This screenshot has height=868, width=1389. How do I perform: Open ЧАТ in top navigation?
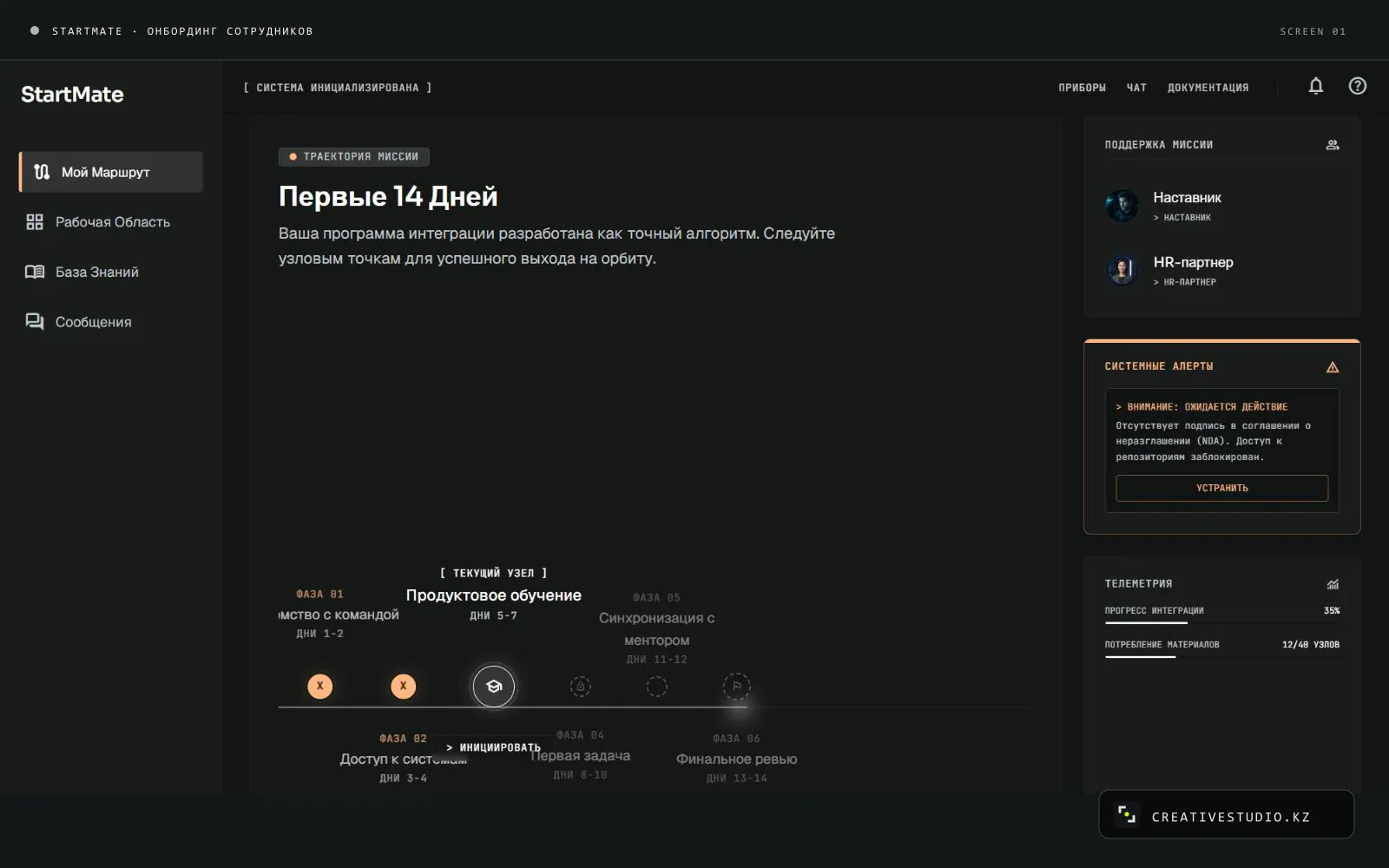(1136, 88)
